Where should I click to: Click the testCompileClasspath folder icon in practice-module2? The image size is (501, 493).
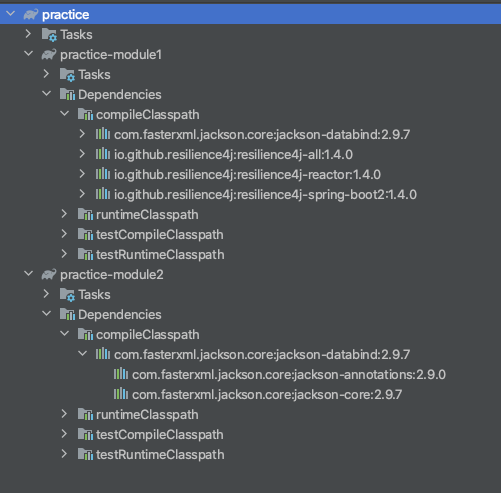pyautogui.click(x=85, y=434)
